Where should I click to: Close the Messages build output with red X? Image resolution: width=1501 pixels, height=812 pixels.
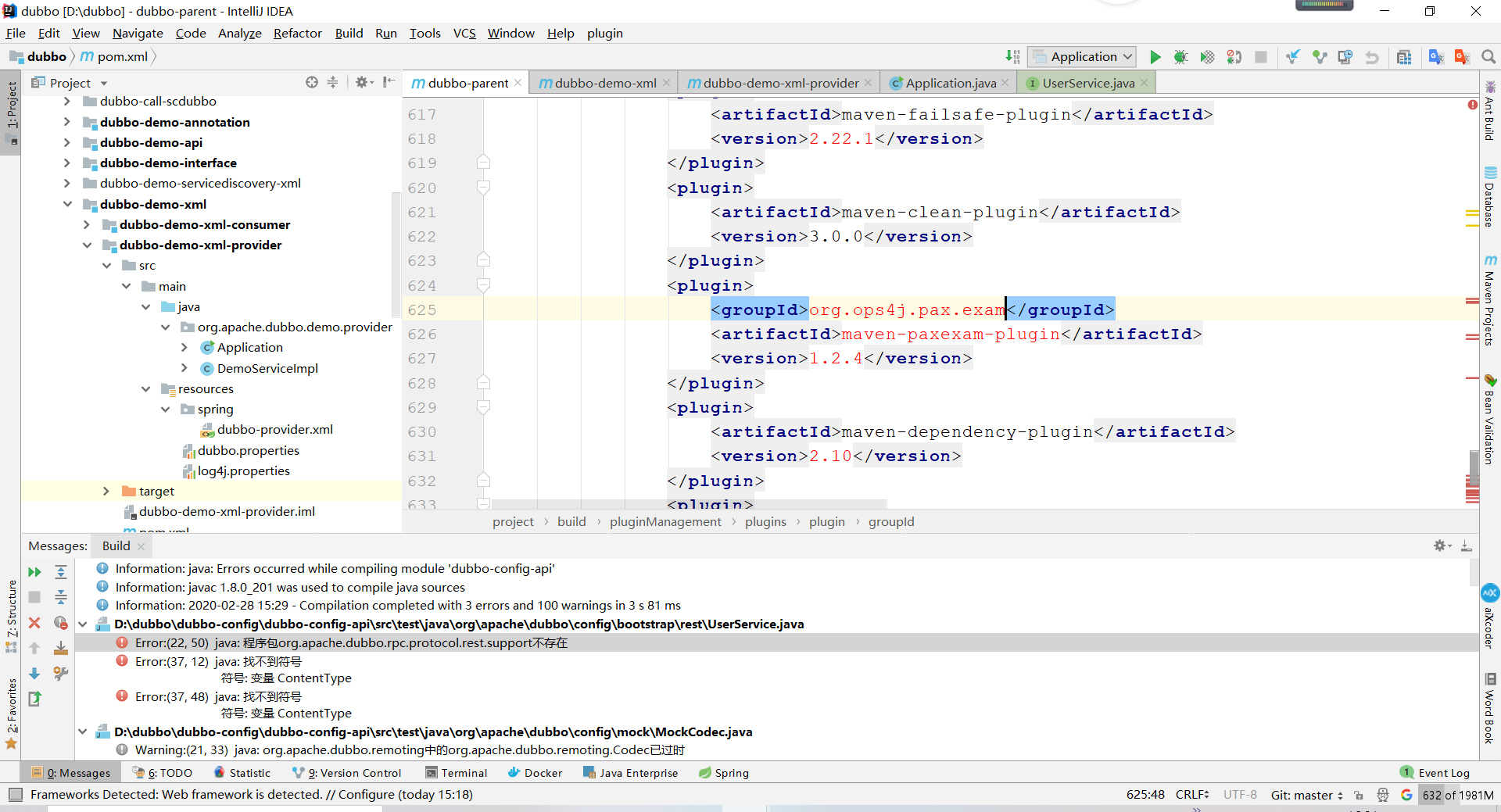pyautogui.click(x=34, y=623)
